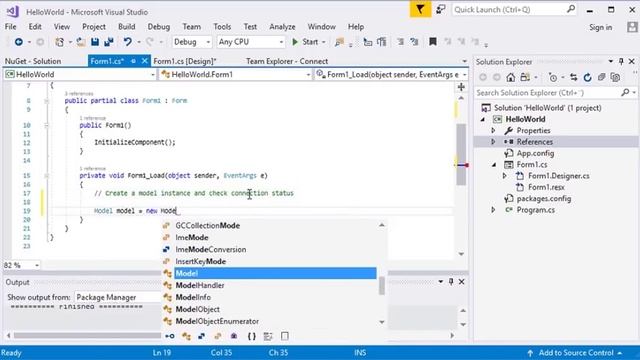This screenshot has width=640, height=360.
Task: Switch to the NuGet - Solution tab
Action: [x=33, y=61]
